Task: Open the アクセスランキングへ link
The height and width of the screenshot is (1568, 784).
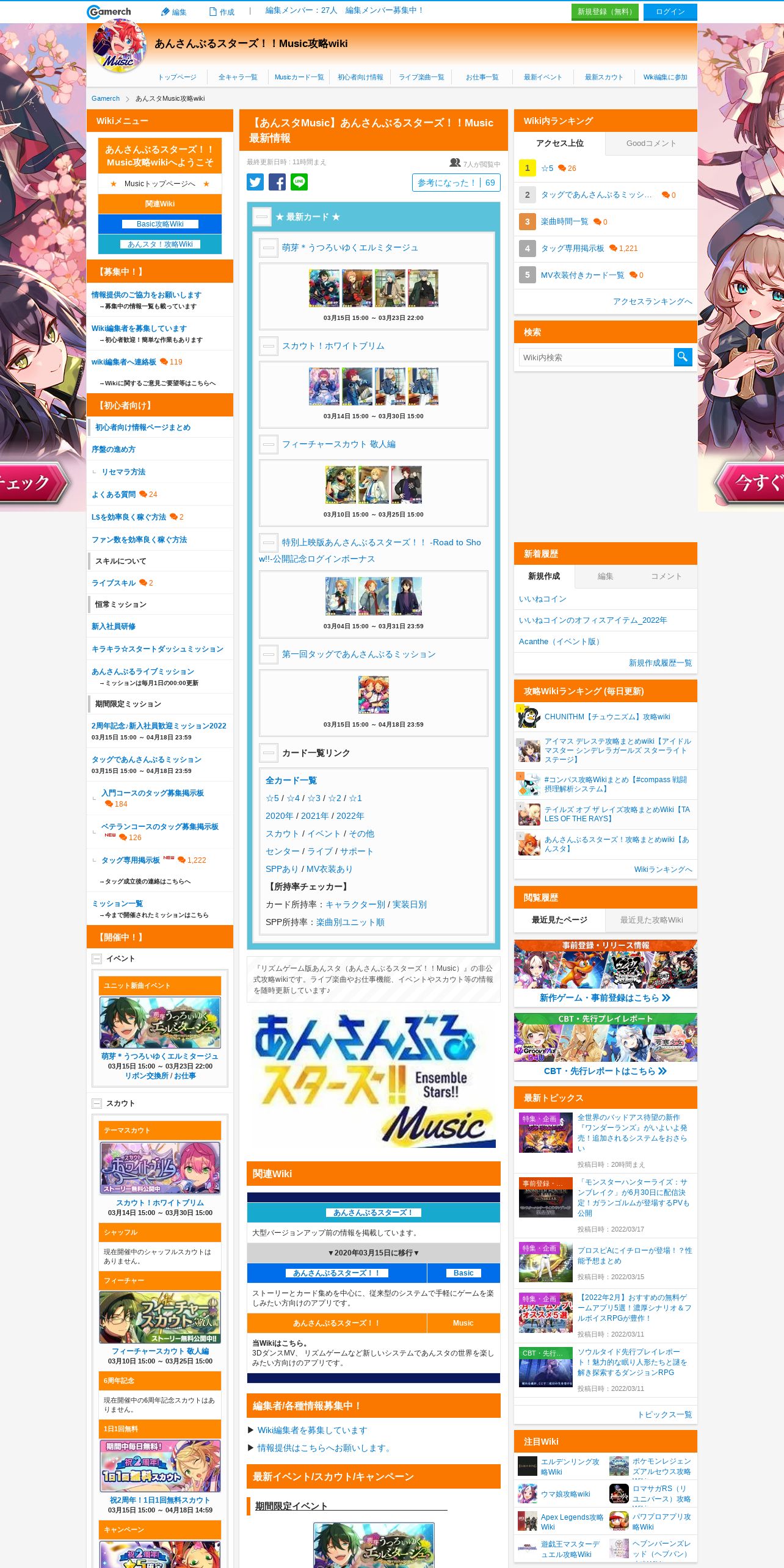Action: point(653,301)
